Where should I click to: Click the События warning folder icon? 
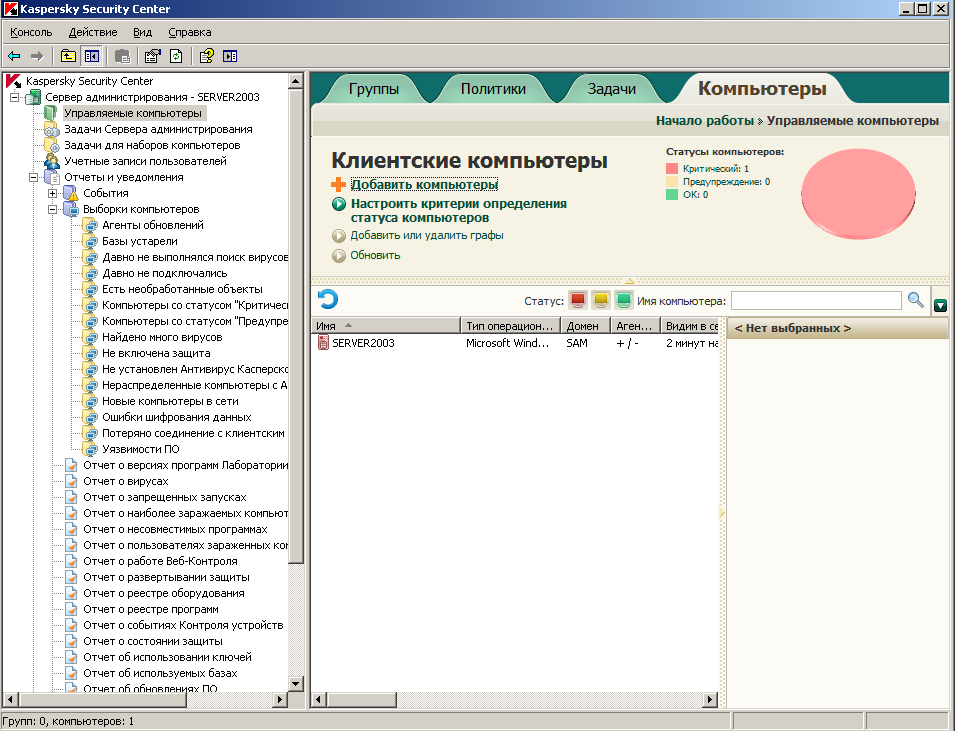[71, 193]
